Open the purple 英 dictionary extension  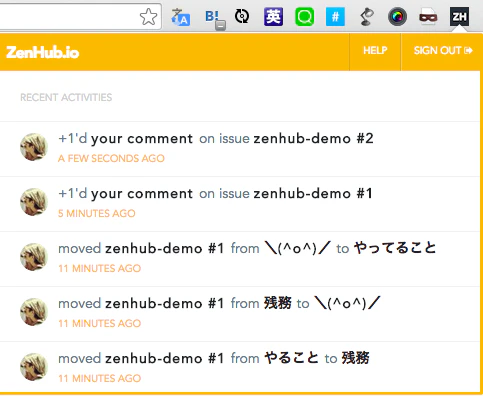273,16
